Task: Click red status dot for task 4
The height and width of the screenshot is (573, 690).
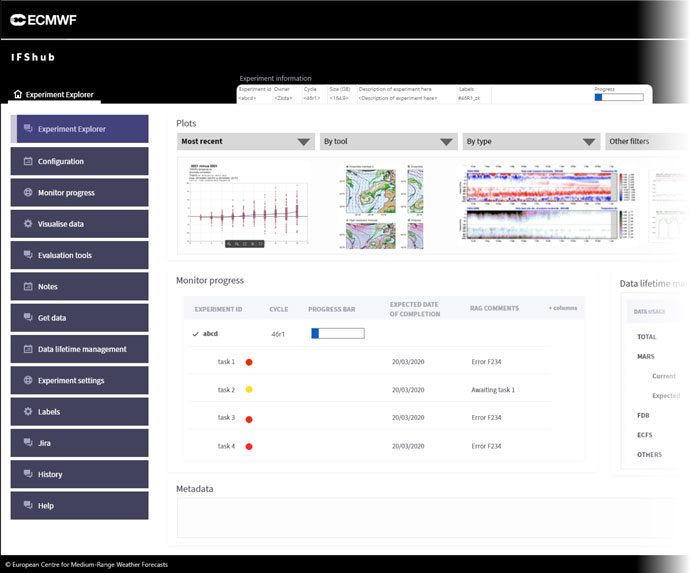Action: coord(249,447)
